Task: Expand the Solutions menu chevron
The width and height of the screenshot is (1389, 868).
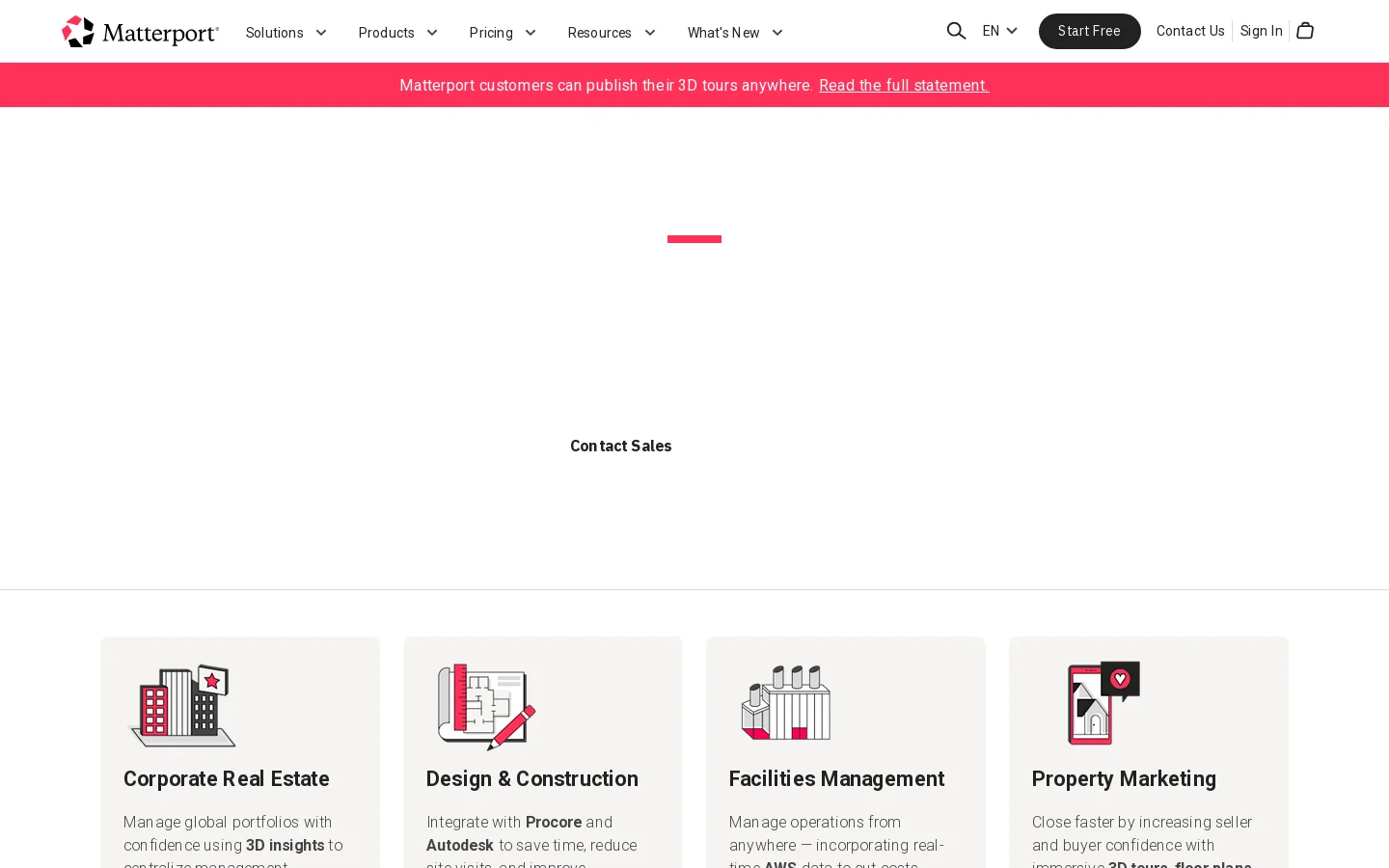Action: tap(321, 33)
